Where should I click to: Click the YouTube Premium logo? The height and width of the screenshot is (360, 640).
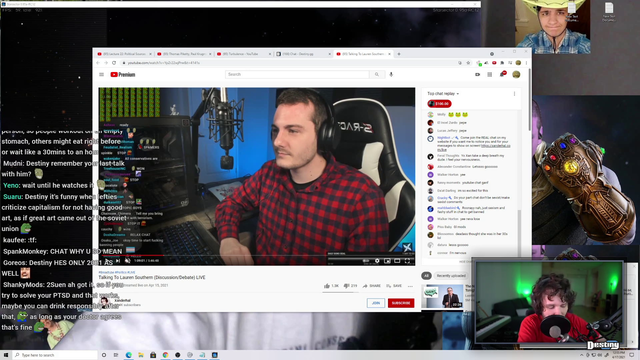123,75
